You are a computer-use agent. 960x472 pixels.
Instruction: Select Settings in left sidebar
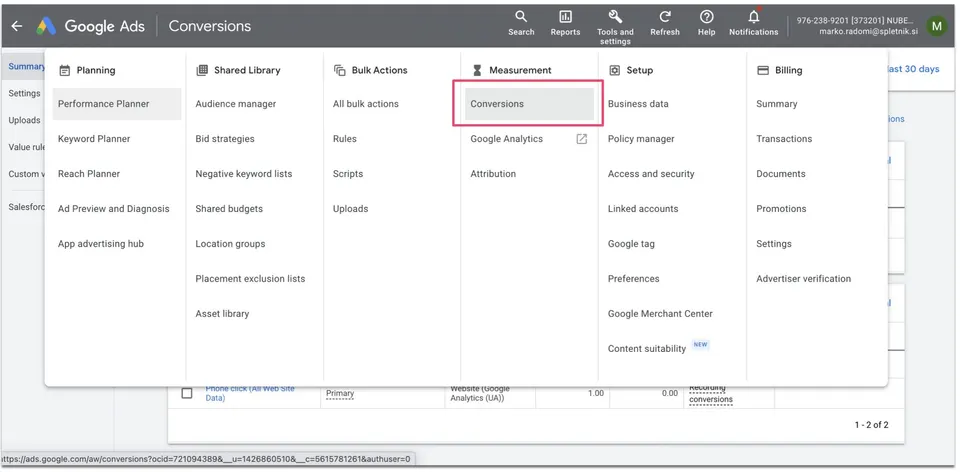tap(24, 93)
